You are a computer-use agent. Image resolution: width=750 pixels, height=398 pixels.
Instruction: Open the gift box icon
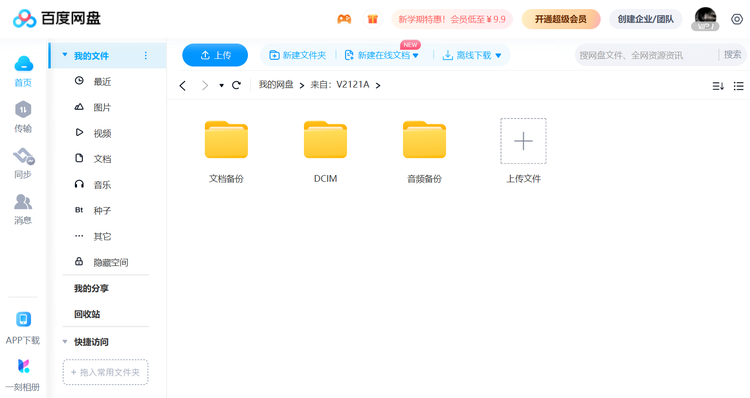point(373,19)
